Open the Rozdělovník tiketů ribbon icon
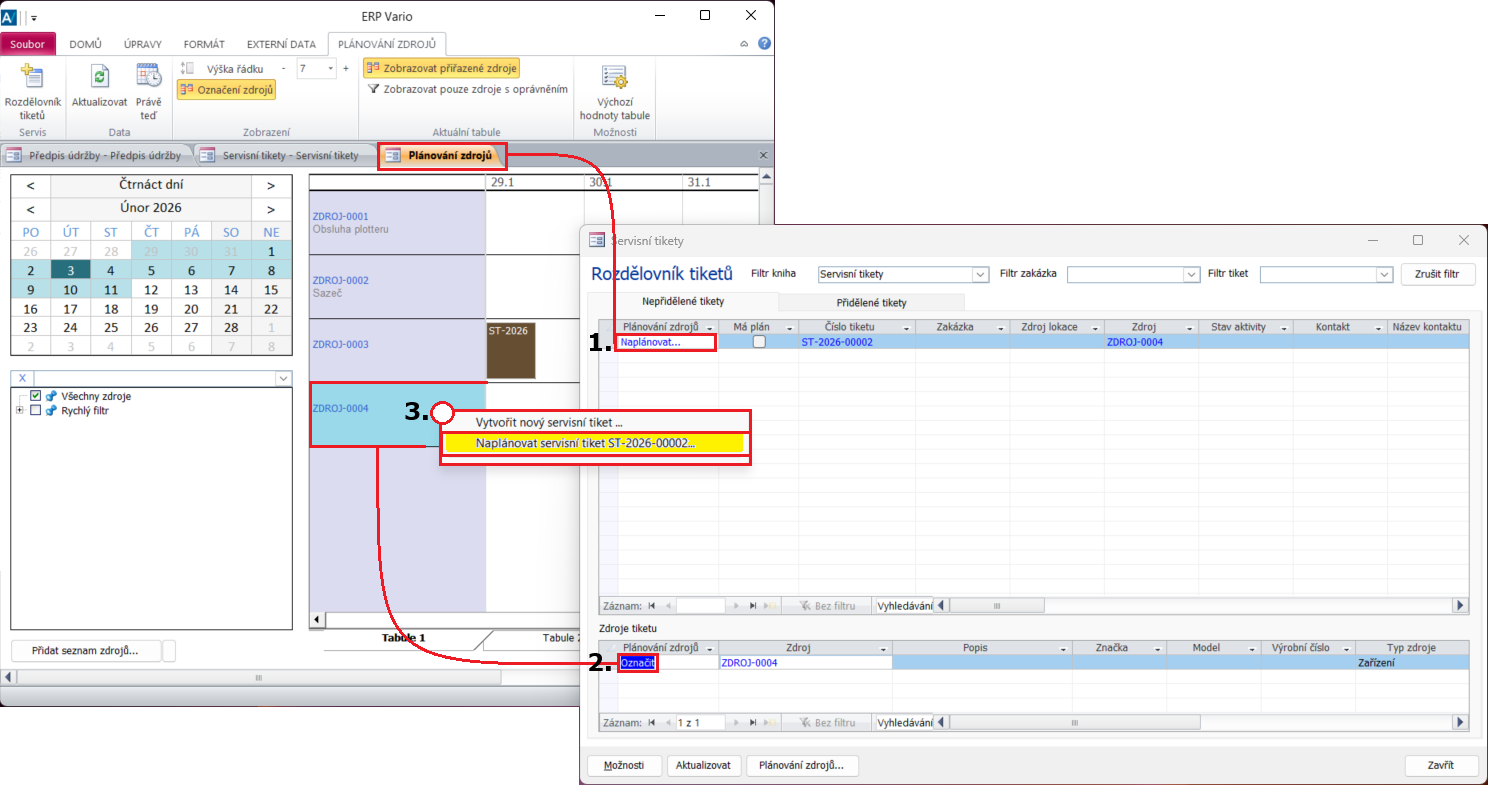 (x=33, y=78)
